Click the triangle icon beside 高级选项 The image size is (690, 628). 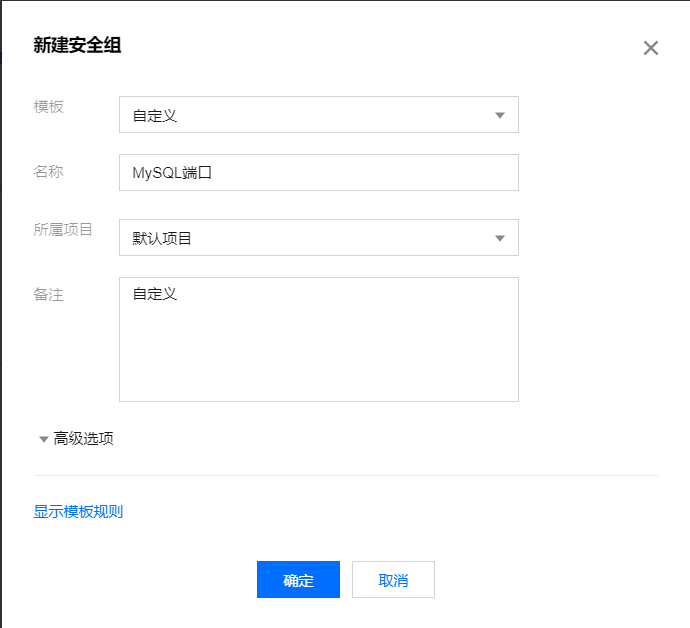click(44, 439)
